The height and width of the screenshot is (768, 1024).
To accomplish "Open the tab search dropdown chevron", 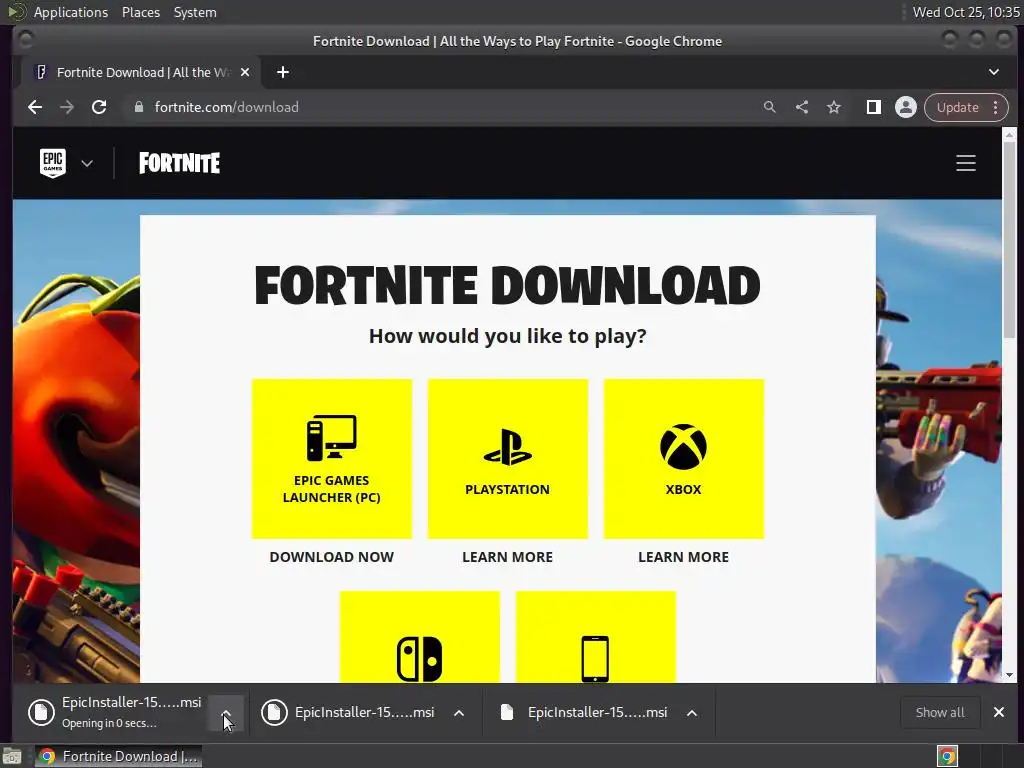I will click(993, 72).
